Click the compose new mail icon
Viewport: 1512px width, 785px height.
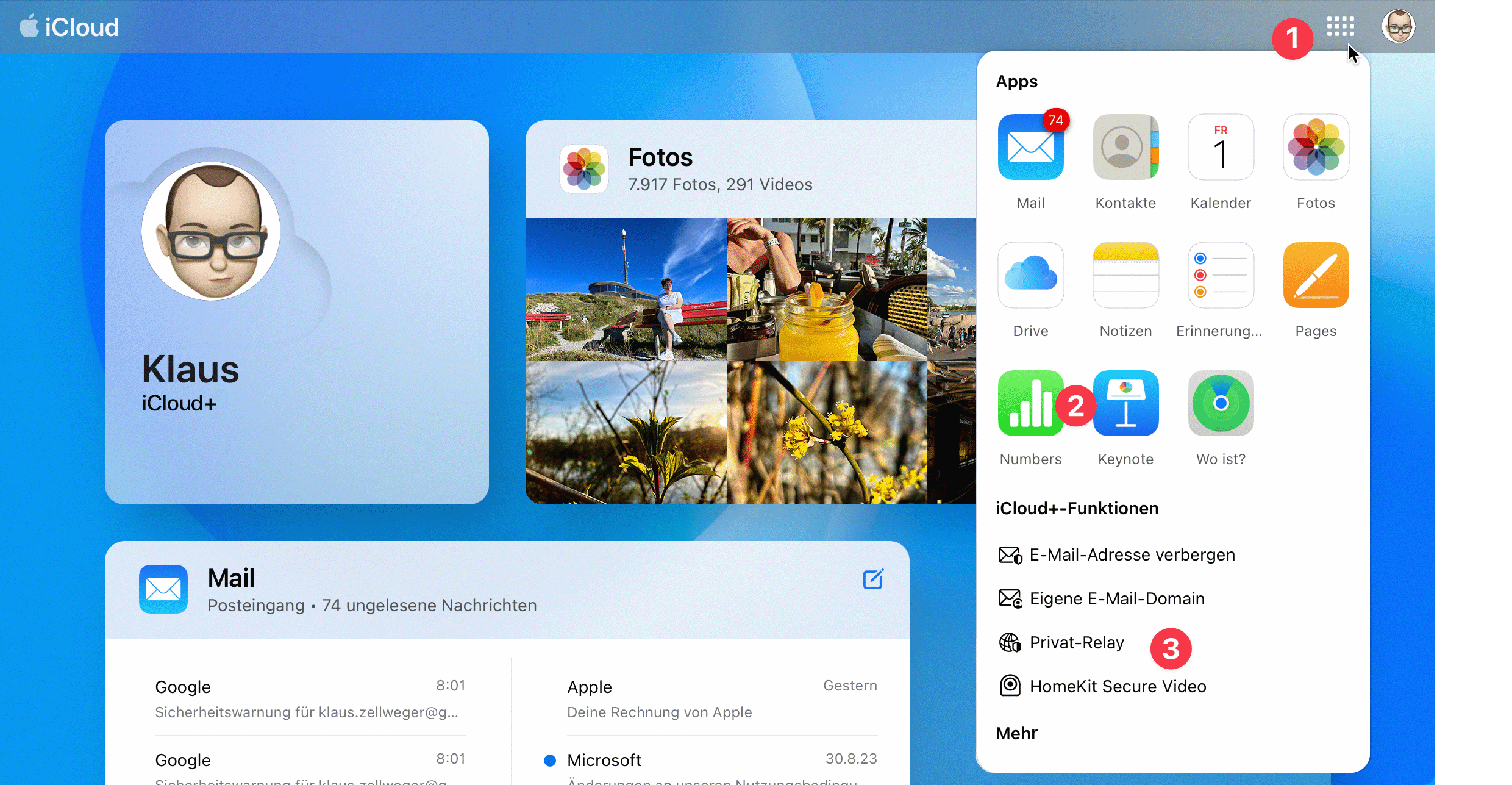(873, 579)
